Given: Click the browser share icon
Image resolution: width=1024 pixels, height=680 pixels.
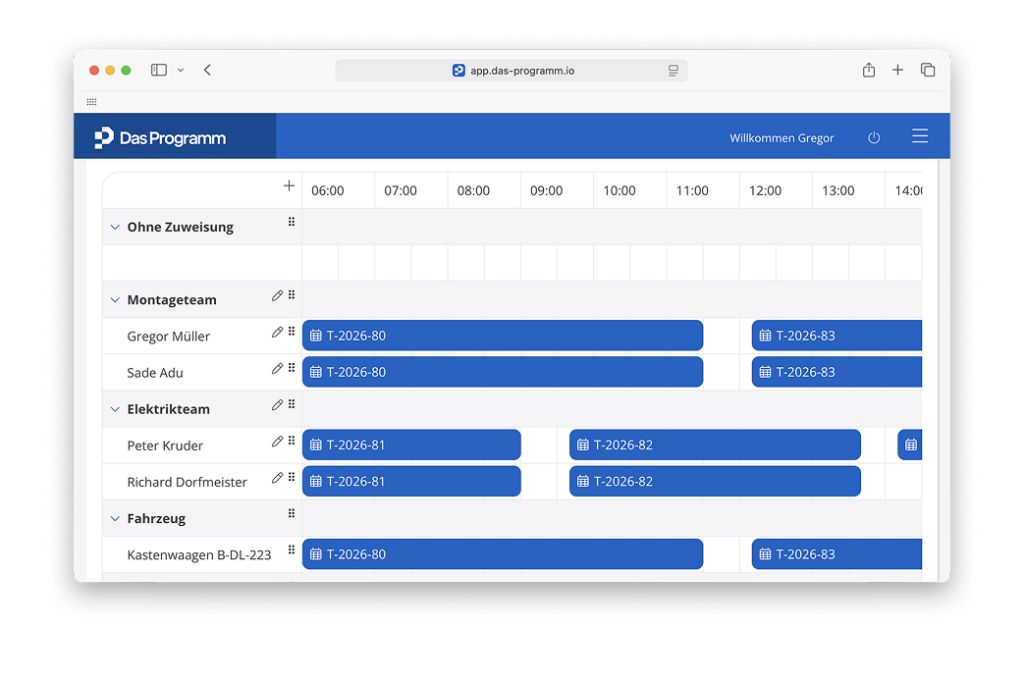Looking at the screenshot, I should pos(868,70).
